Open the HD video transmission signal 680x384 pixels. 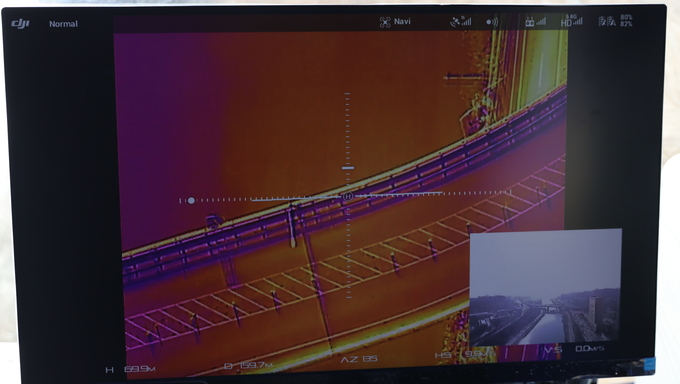pos(572,20)
